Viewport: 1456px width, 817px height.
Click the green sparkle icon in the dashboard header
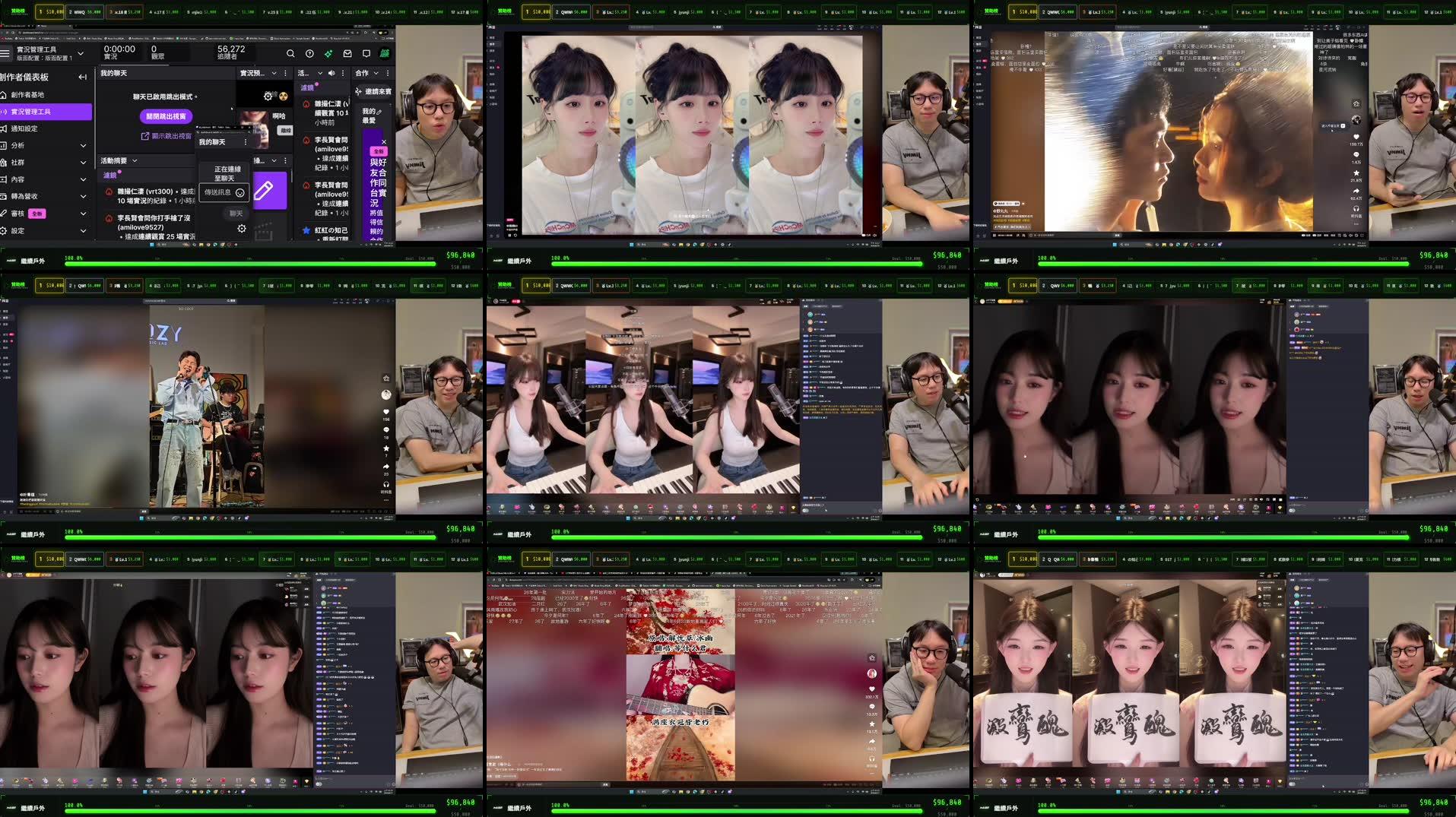(x=328, y=54)
